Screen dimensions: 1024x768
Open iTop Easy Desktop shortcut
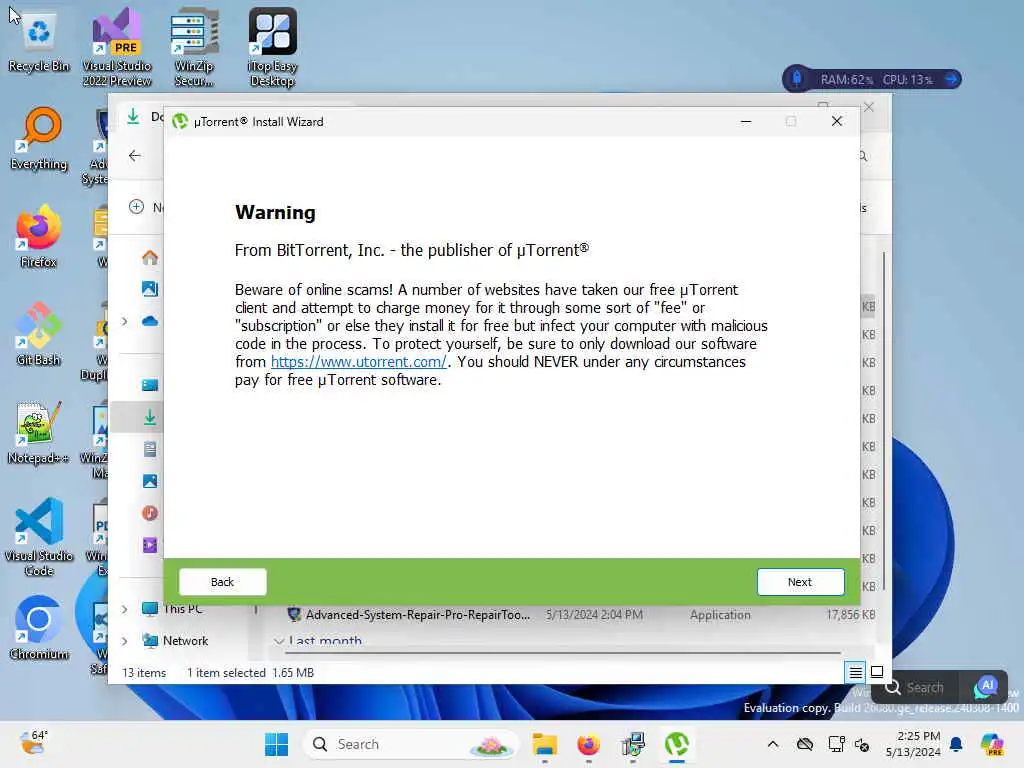point(272,48)
